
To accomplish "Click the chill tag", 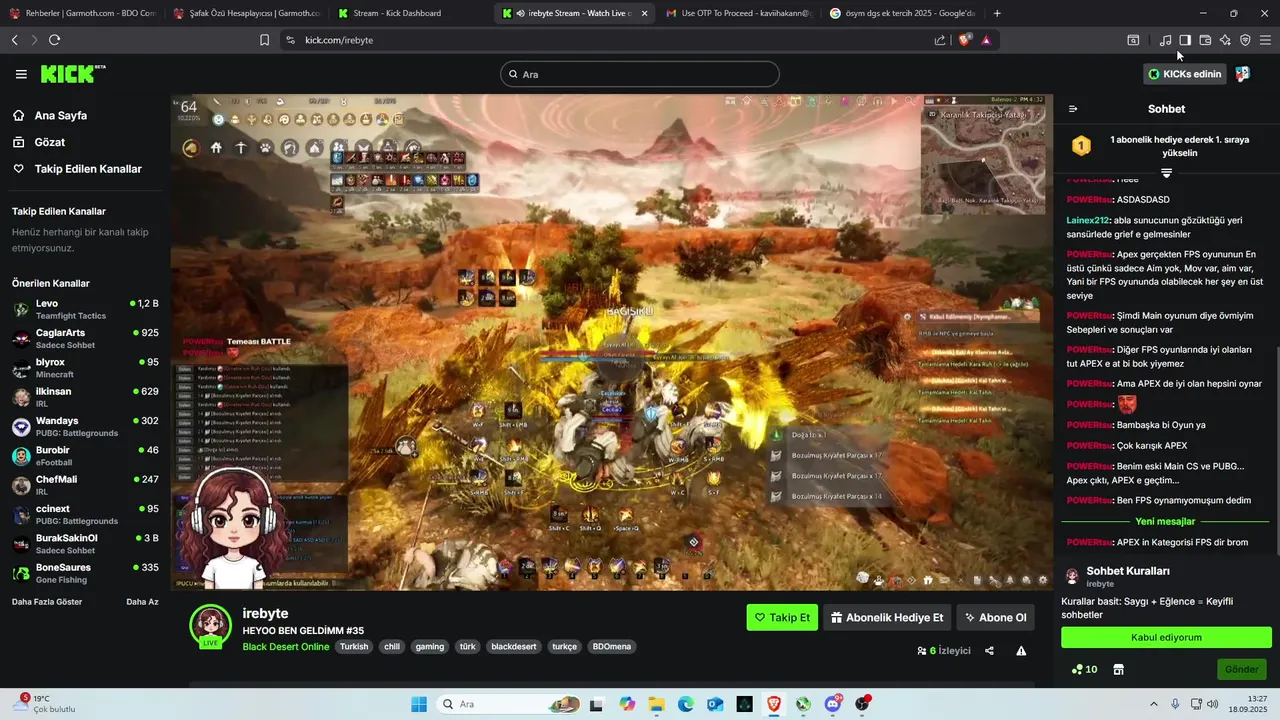I will click(392, 647).
